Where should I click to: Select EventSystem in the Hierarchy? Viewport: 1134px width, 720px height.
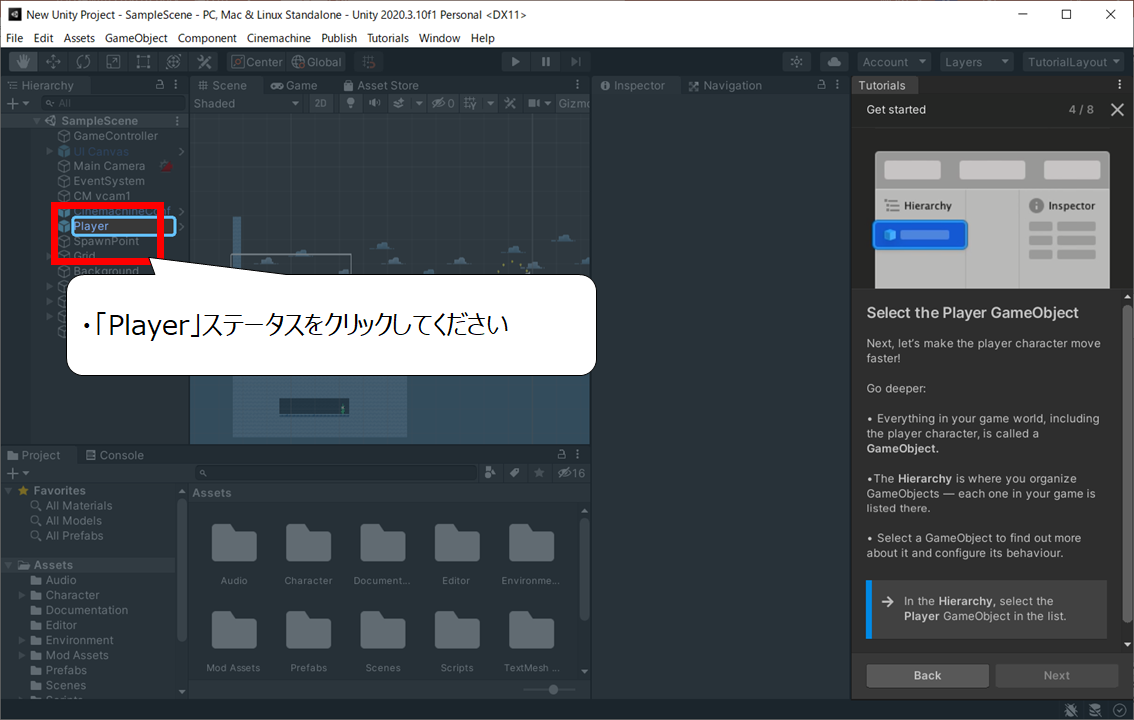tap(109, 181)
